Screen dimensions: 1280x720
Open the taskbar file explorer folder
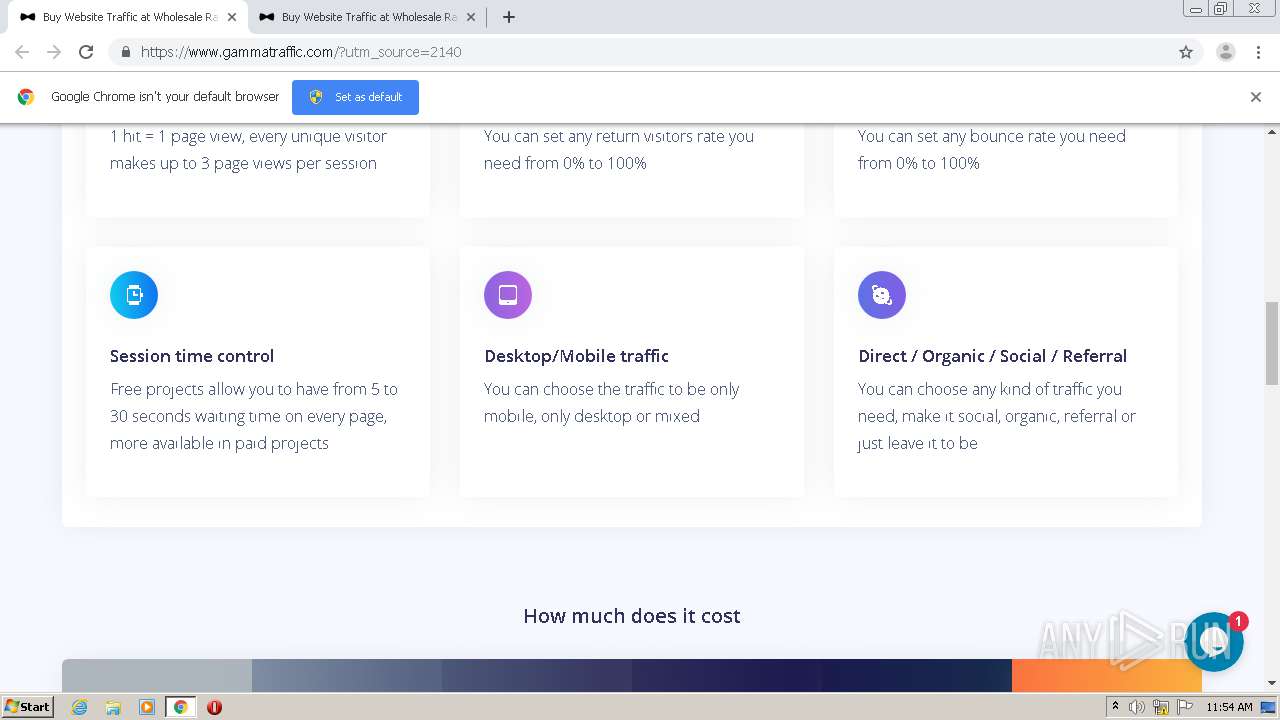coord(113,707)
